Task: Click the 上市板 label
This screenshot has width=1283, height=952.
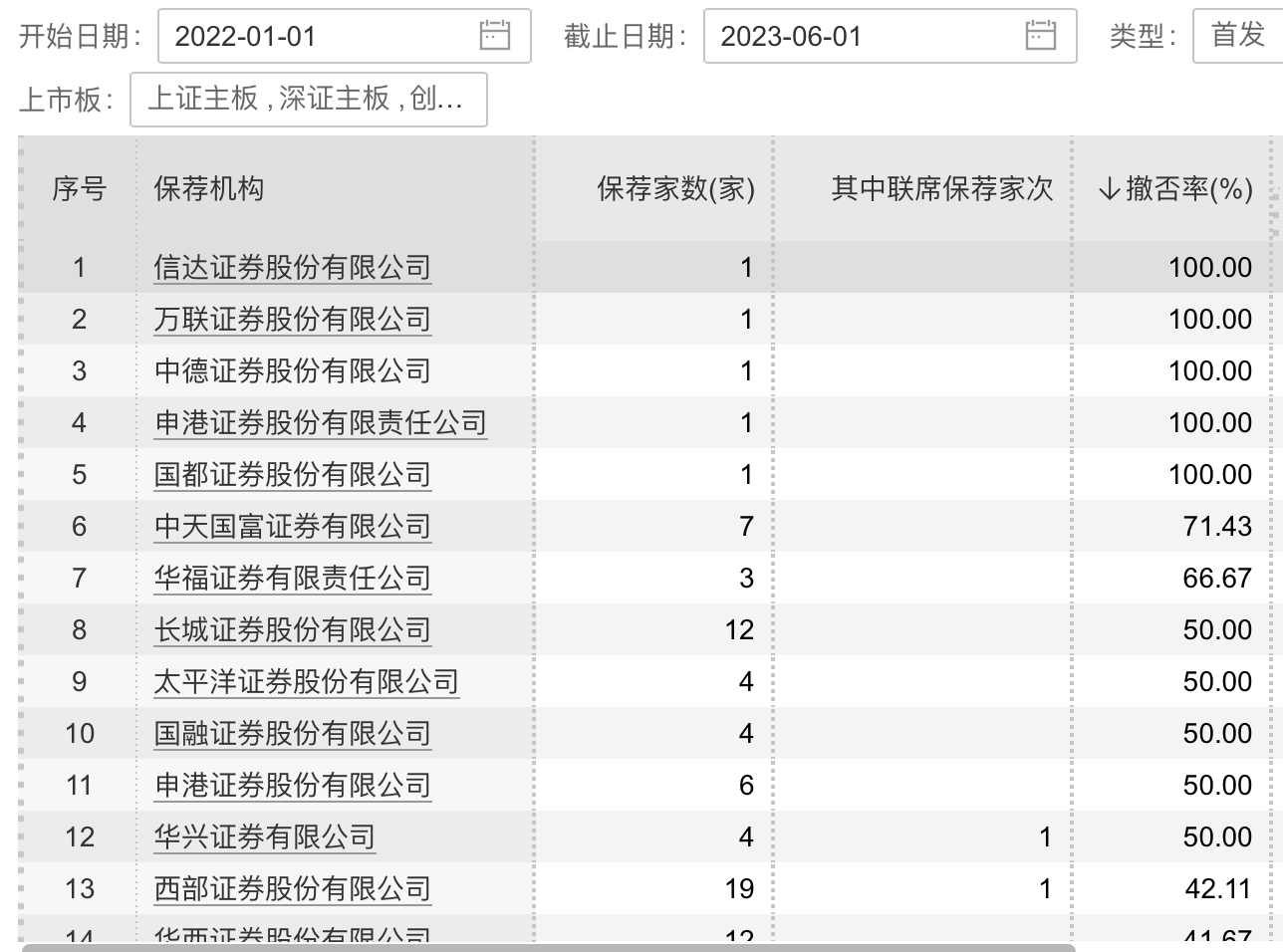Action: click(67, 100)
